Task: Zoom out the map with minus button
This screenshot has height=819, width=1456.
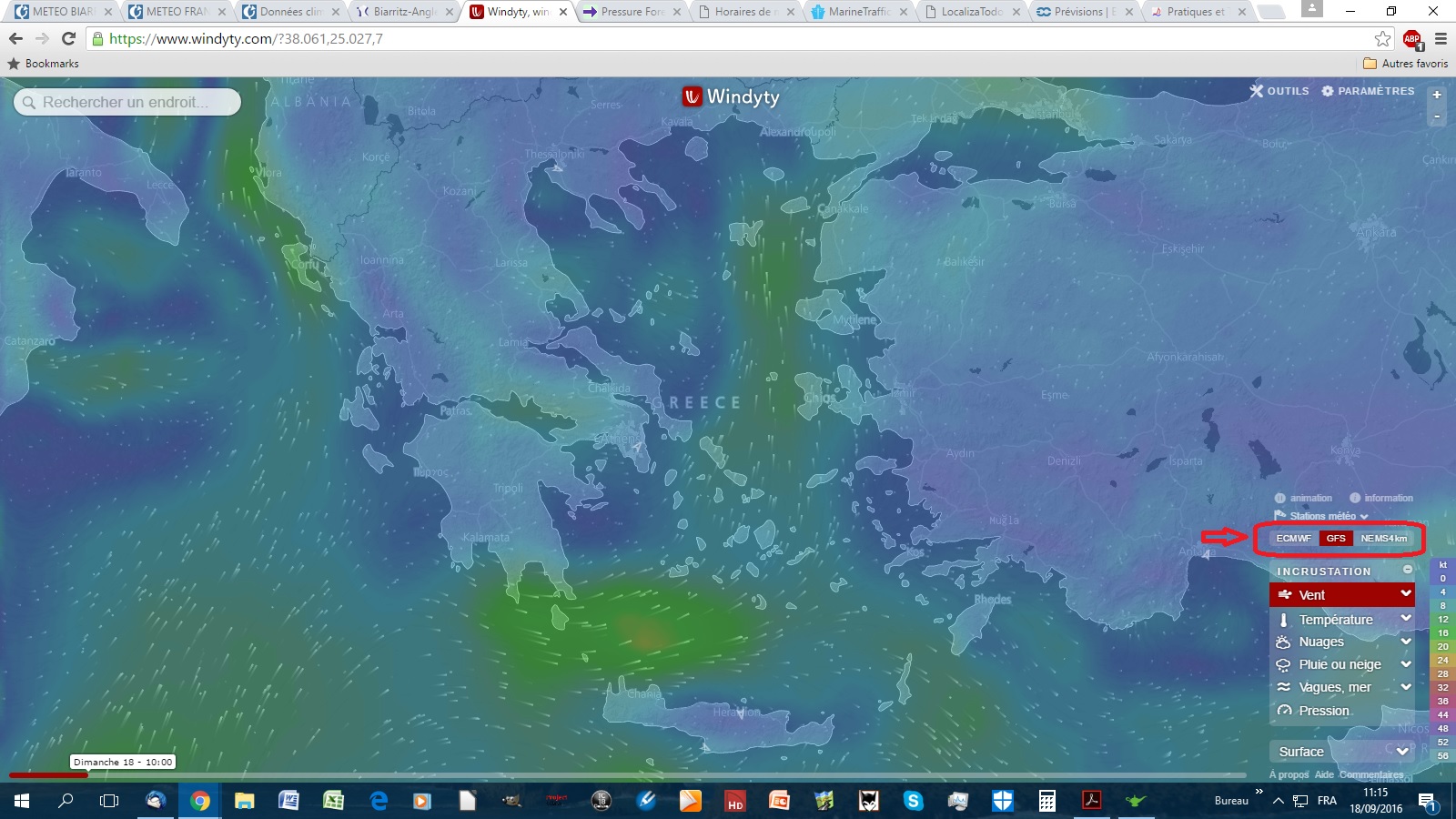Action: [1437, 116]
